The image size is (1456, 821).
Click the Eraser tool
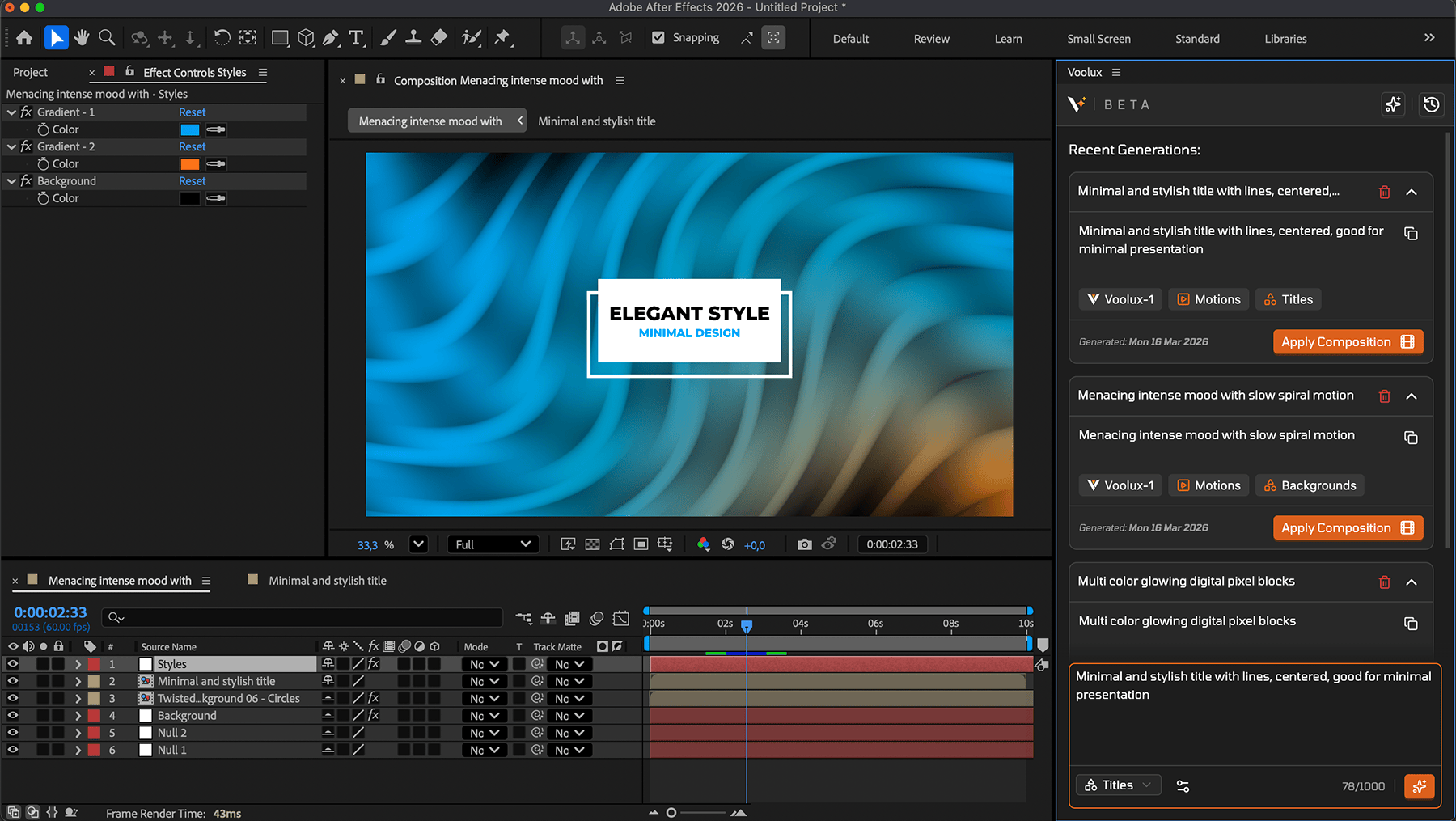(x=439, y=38)
